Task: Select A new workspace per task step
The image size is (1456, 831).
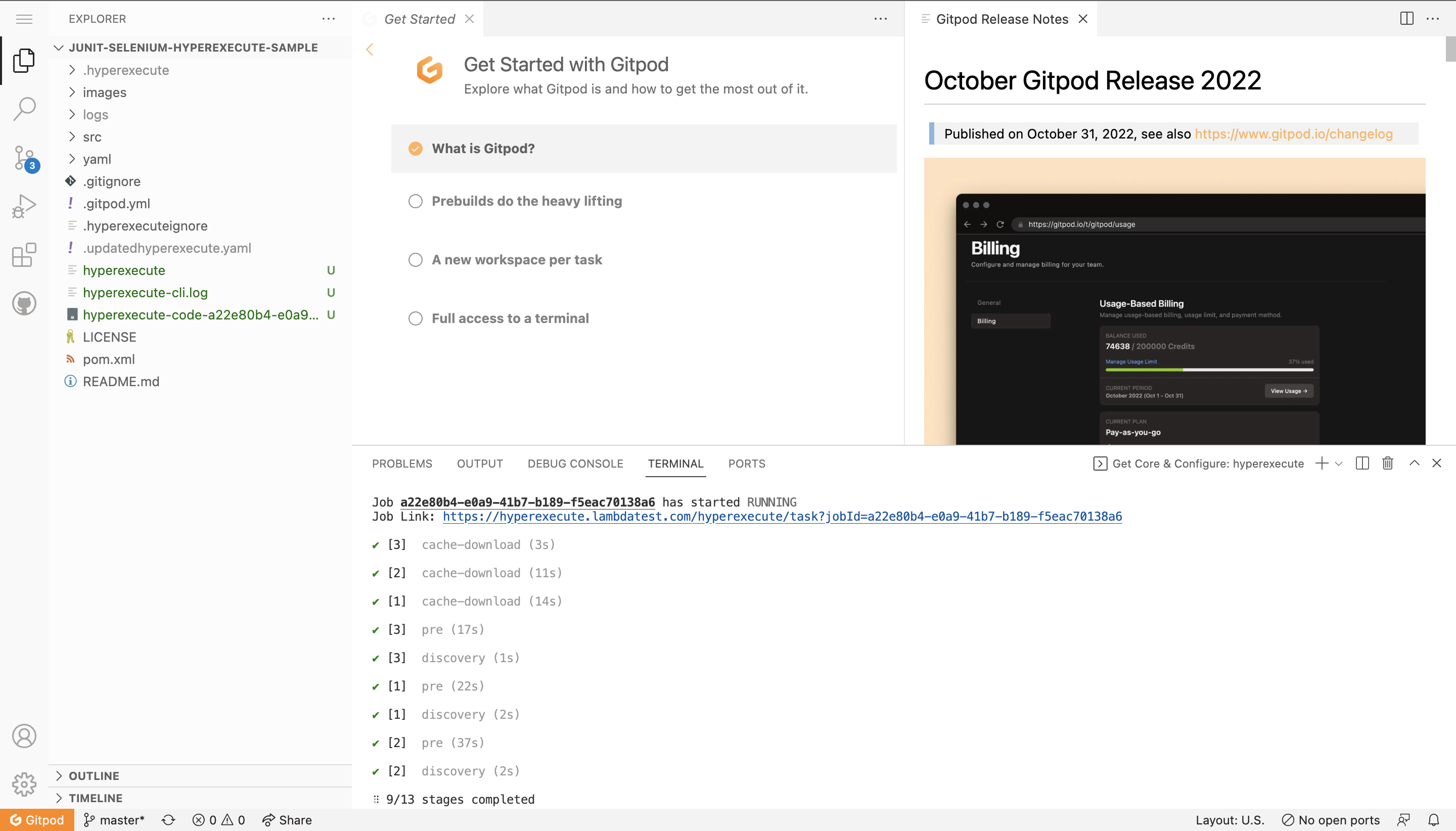Action: point(517,260)
